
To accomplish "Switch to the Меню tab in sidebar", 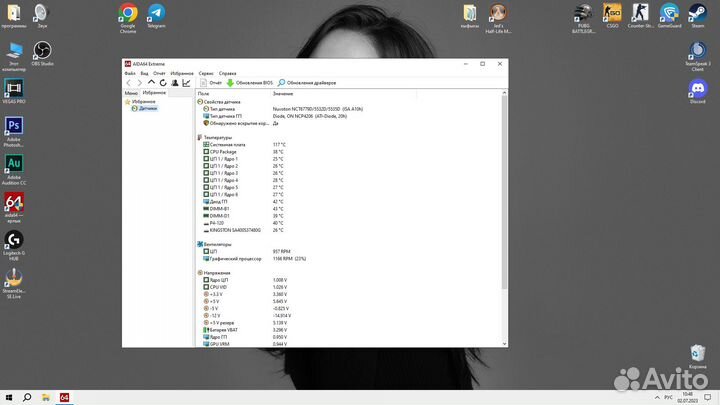I will [x=131, y=92].
